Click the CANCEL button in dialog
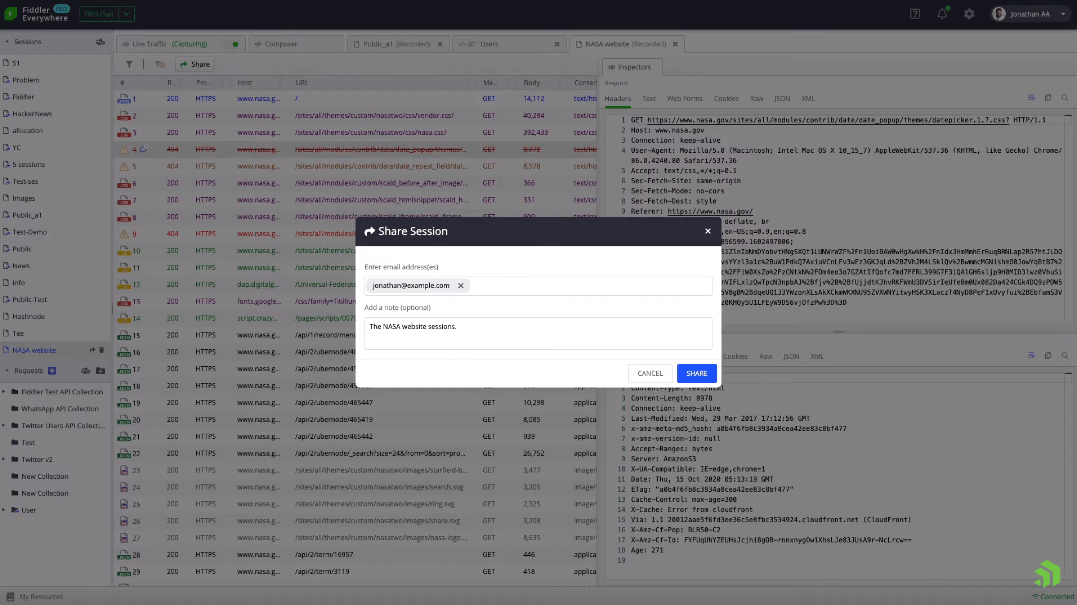 click(650, 374)
